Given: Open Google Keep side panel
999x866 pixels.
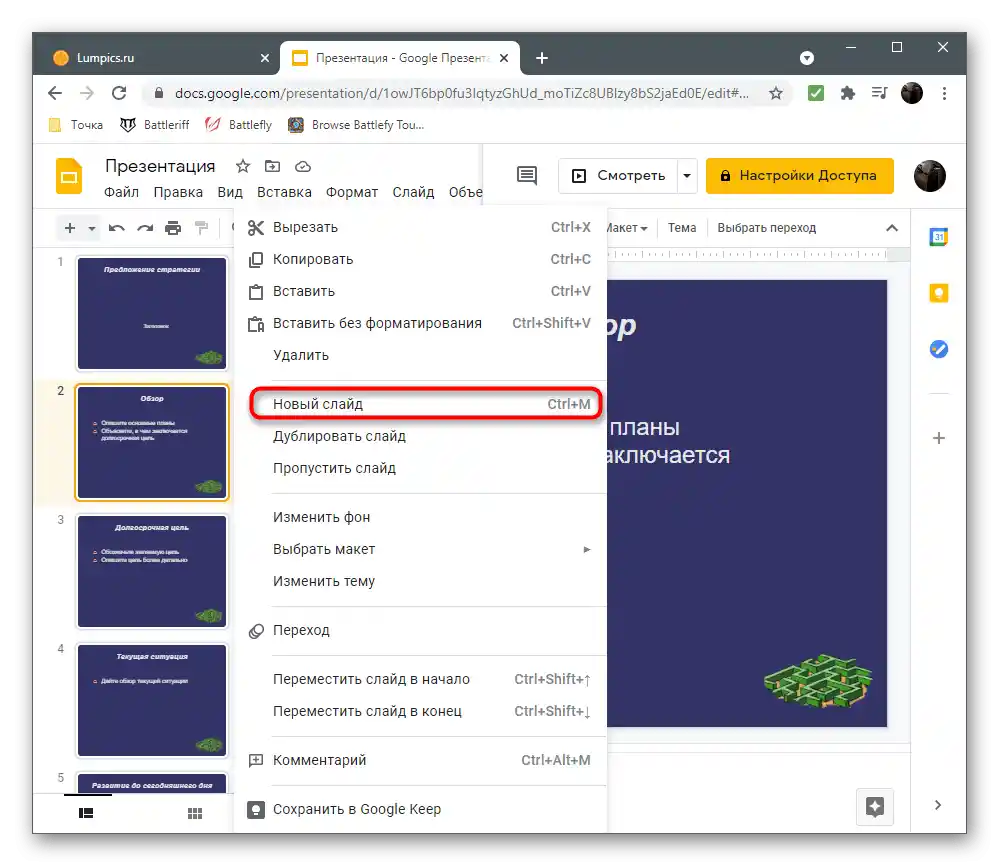Looking at the screenshot, I should coord(938,293).
